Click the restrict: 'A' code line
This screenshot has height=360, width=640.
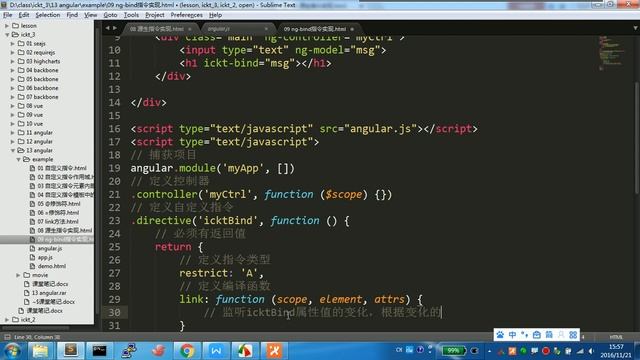click(x=222, y=273)
